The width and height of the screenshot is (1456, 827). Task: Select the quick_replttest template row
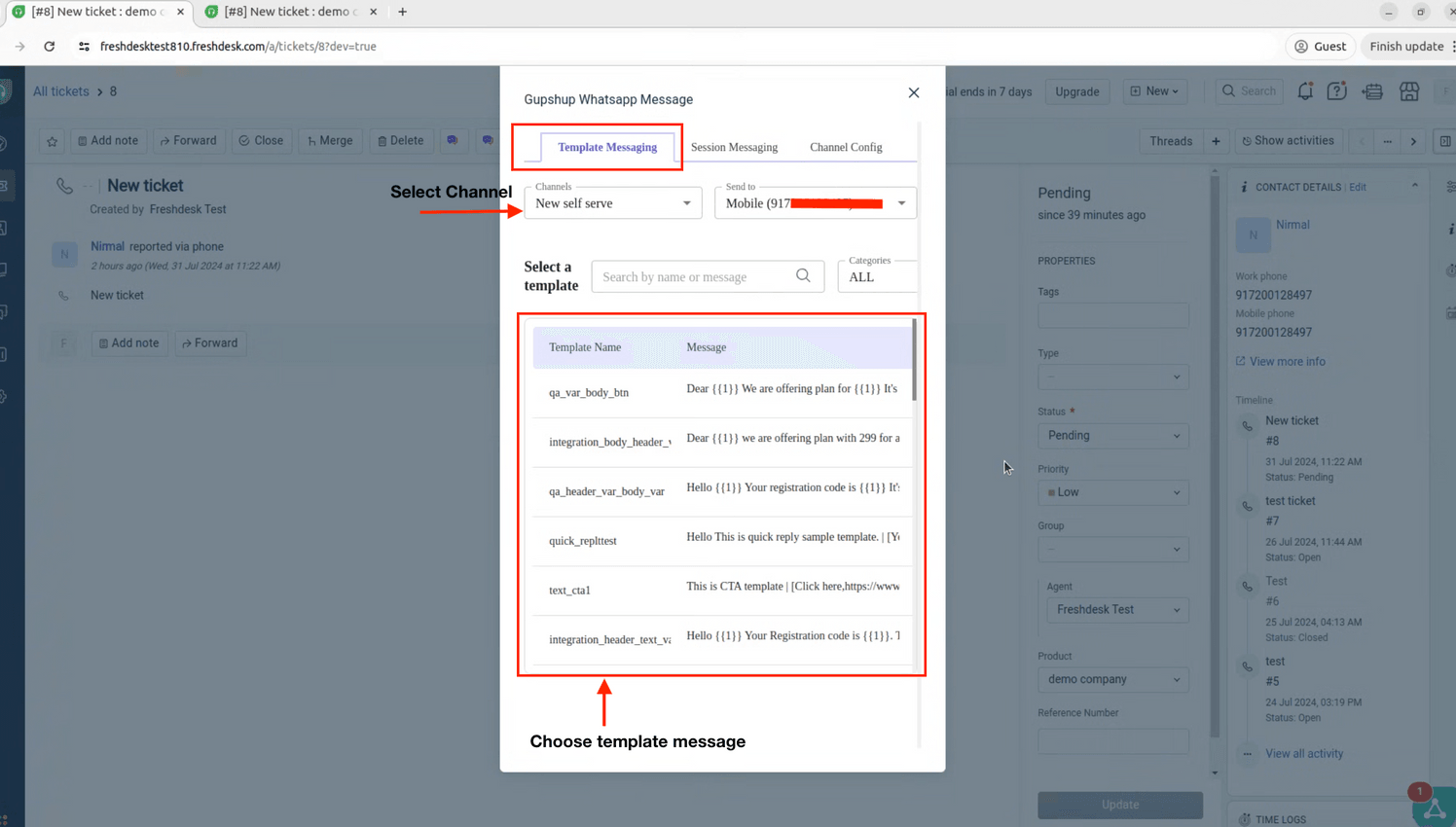click(720, 540)
